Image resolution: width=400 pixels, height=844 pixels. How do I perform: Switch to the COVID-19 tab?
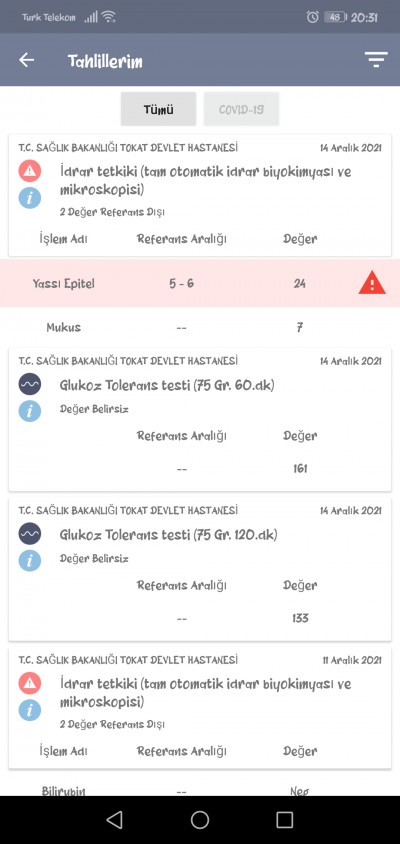click(241, 109)
